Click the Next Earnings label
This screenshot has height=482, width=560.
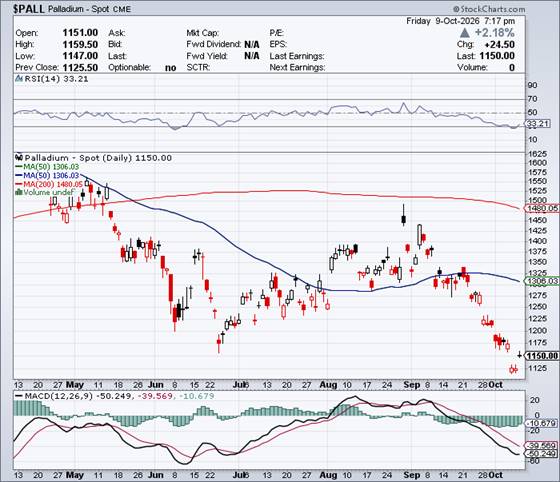tap(297, 67)
